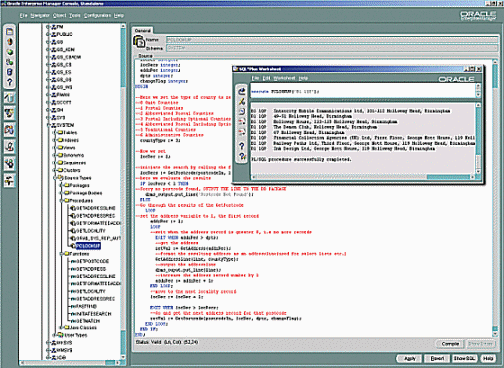Click the Source Types folder icon
Image resolution: width=504 pixels, height=368 pixels.
(x=60, y=178)
